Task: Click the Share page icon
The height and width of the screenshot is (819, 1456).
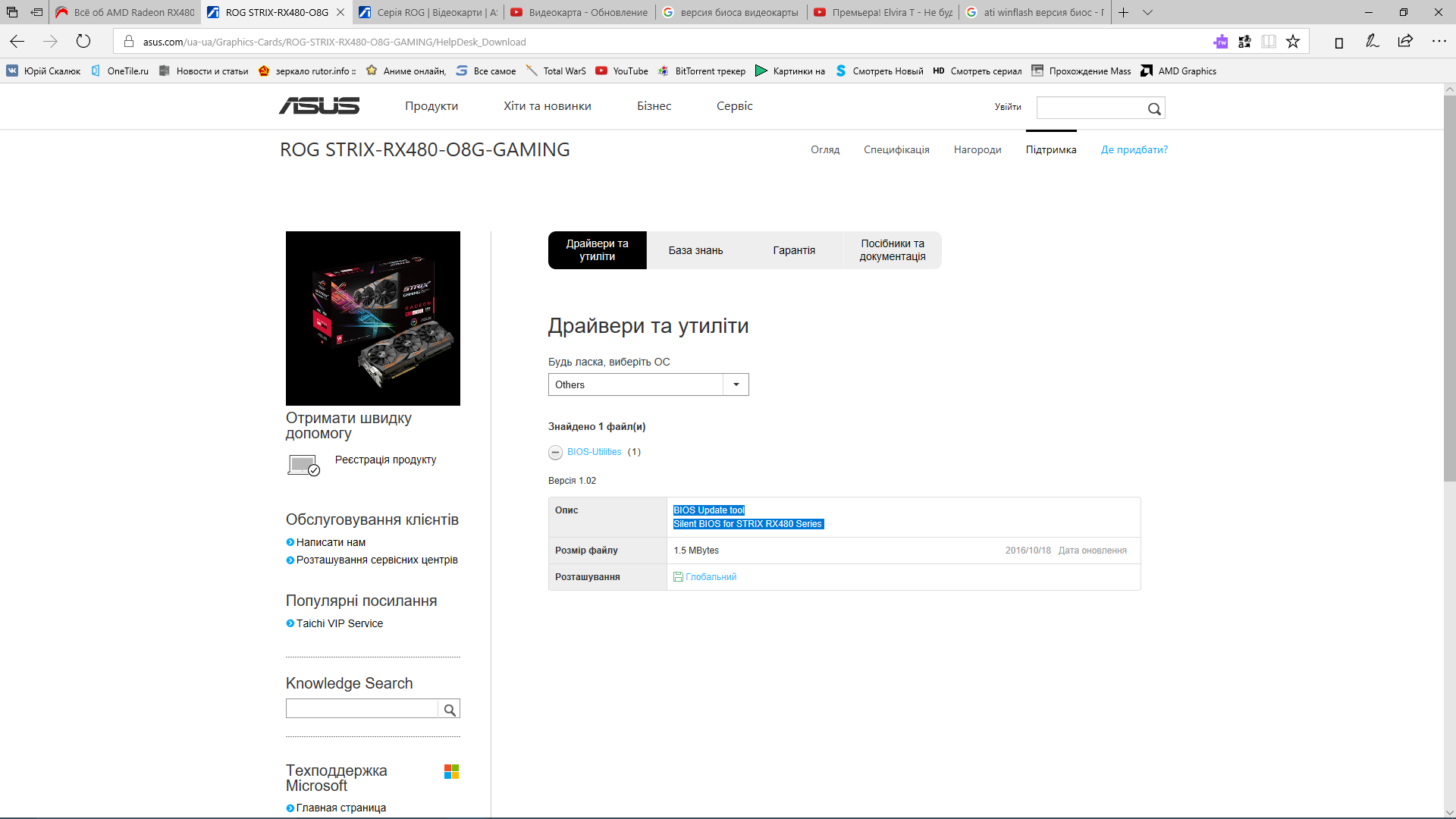Action: (x=1405, y=42)
